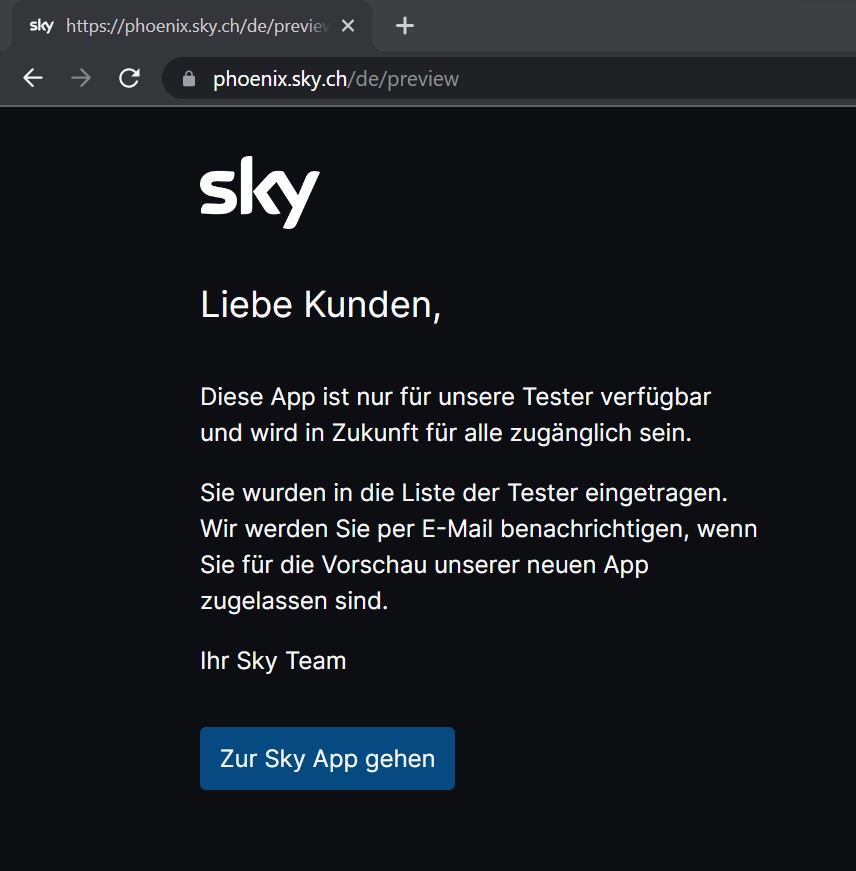Select the phoenix.sky.ch preview tab

point(192,26)
